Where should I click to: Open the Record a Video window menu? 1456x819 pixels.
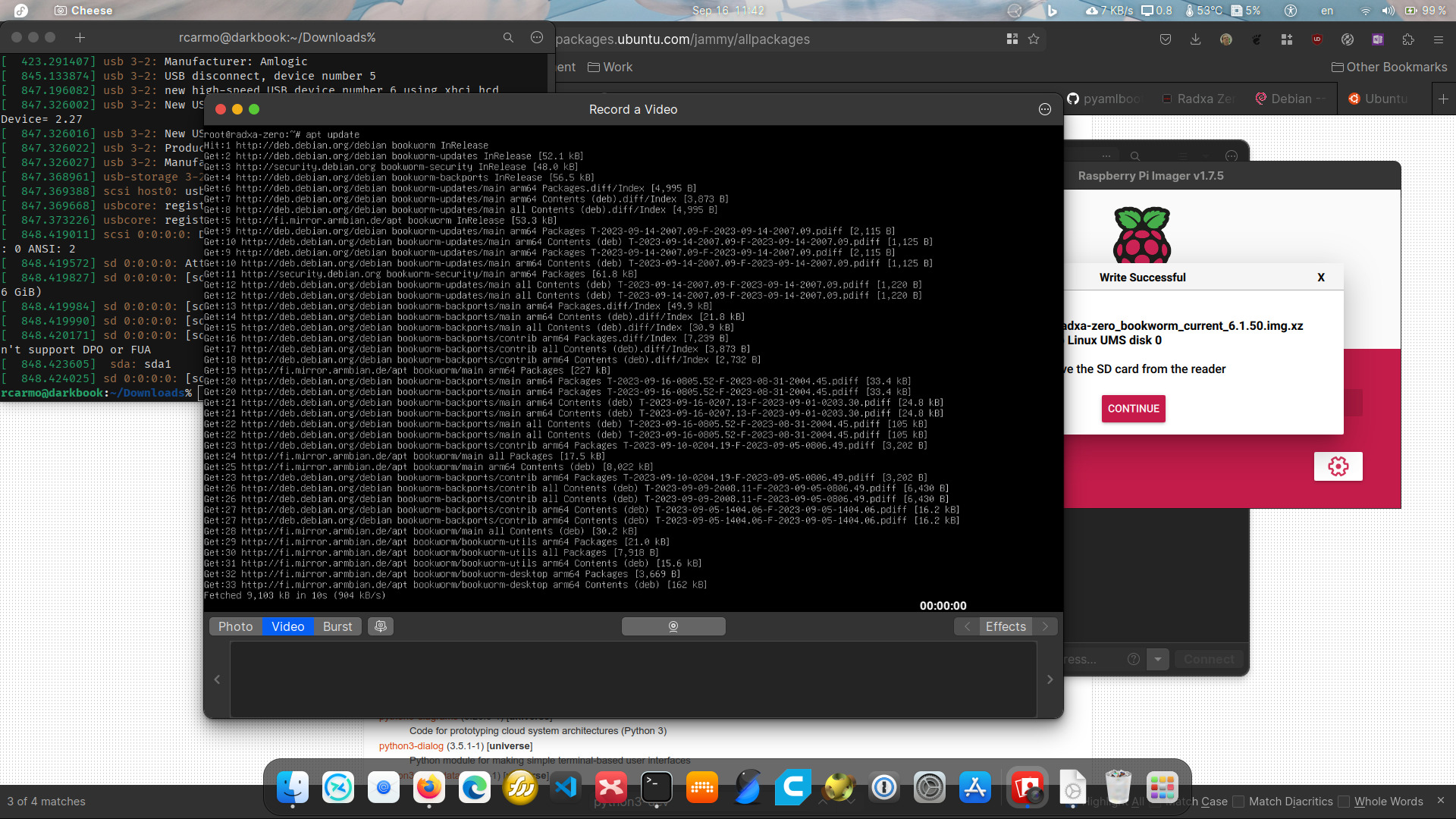1045,109
